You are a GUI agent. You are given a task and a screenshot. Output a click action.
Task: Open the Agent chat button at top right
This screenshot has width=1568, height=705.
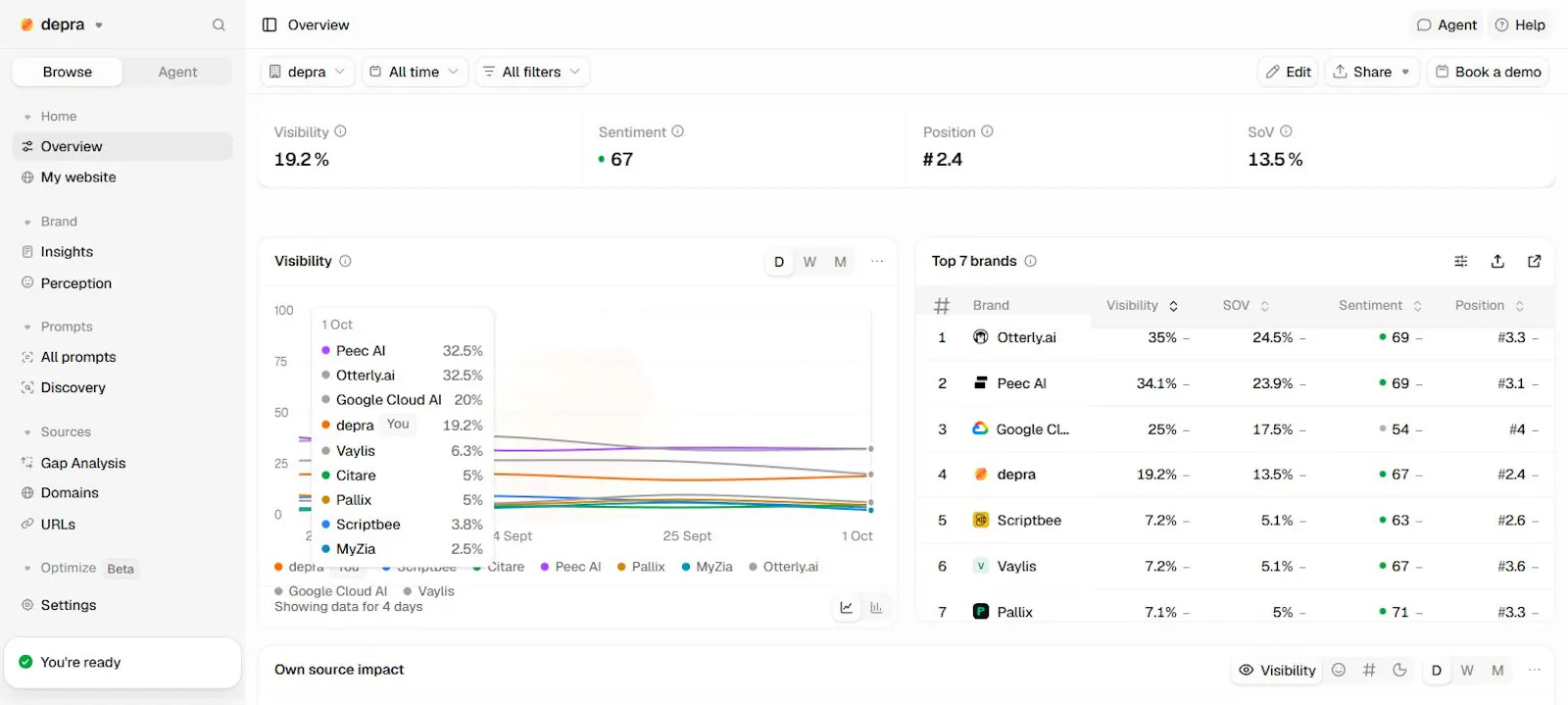coord(1446,25)
